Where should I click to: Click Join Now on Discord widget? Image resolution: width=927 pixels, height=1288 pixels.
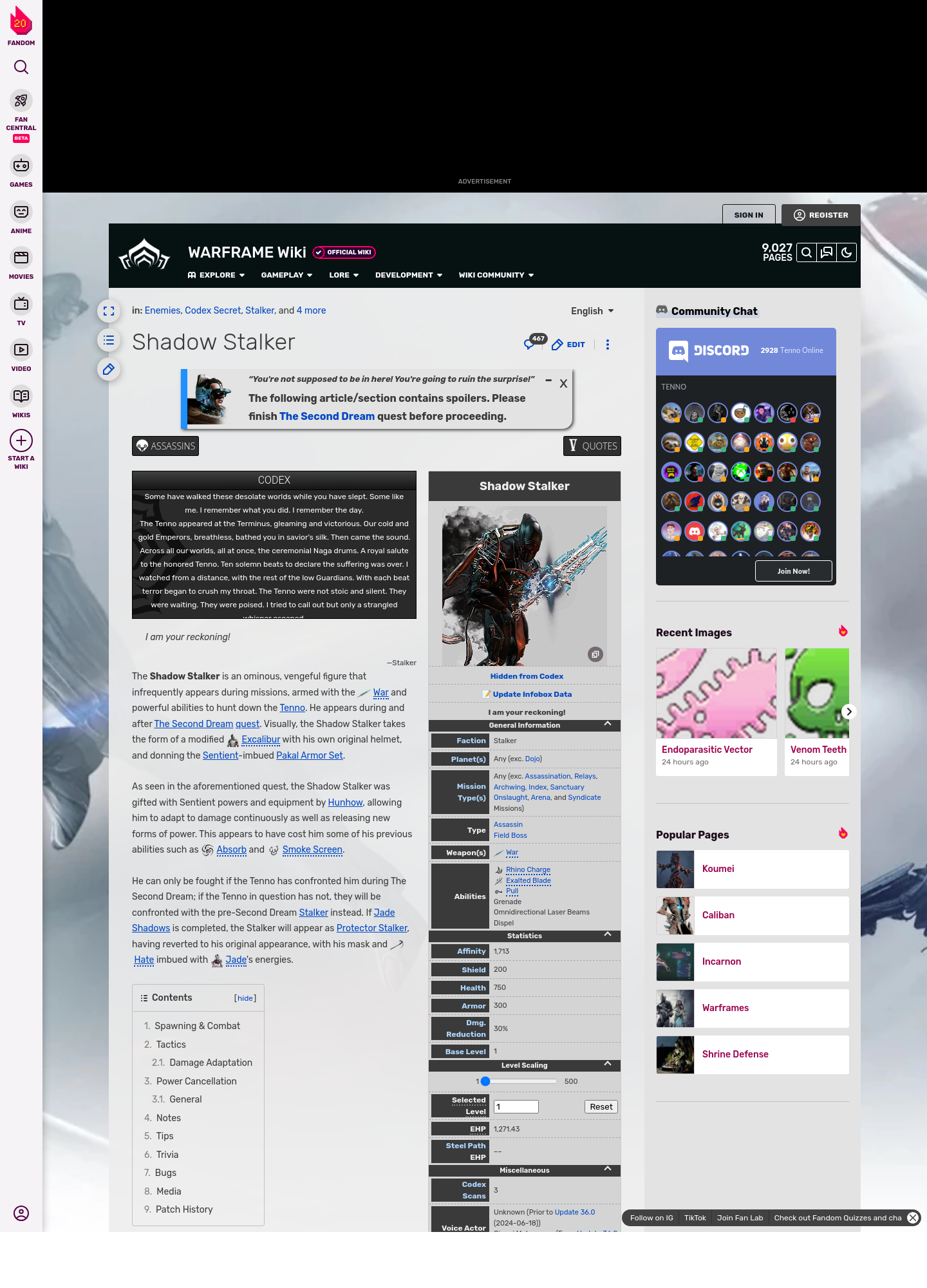[794, 571]
